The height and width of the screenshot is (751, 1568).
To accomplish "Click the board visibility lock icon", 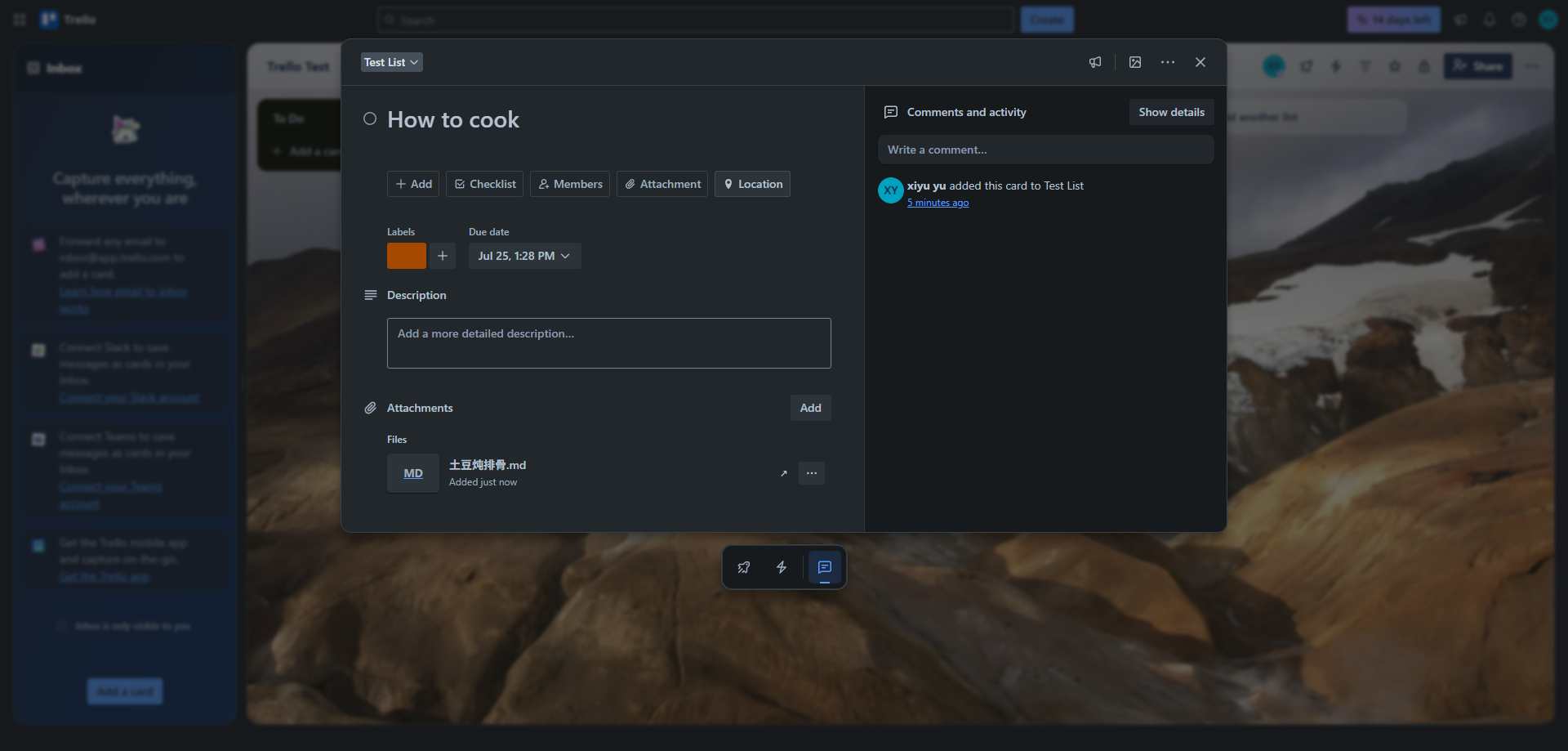I will point(1424,66).
